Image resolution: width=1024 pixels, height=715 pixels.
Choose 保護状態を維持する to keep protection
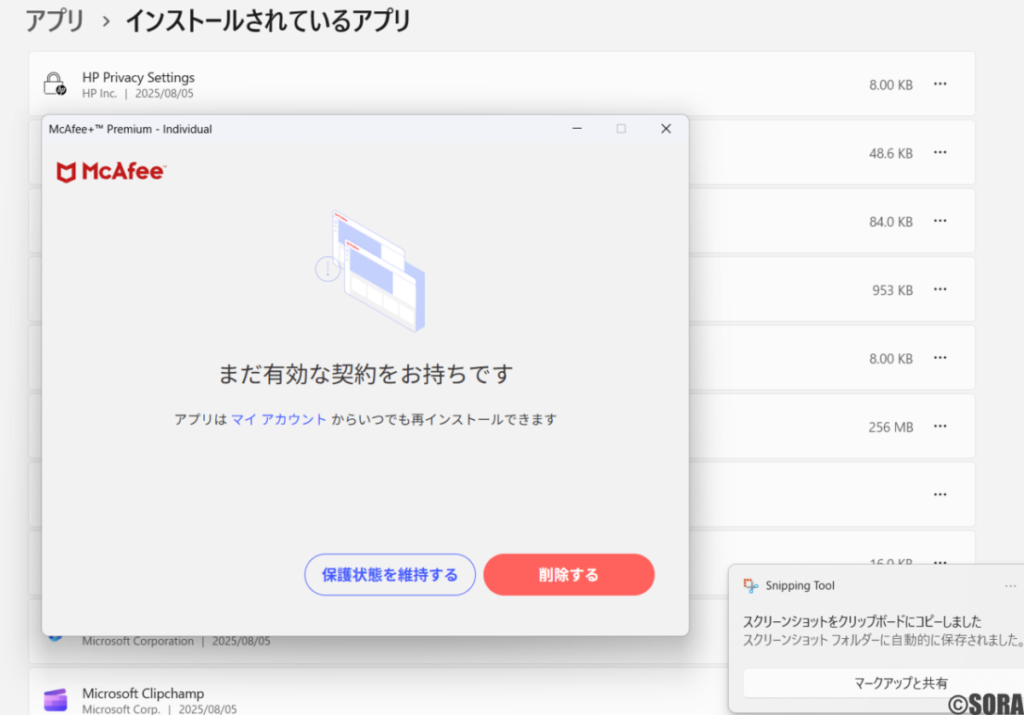tap(390, 575)
